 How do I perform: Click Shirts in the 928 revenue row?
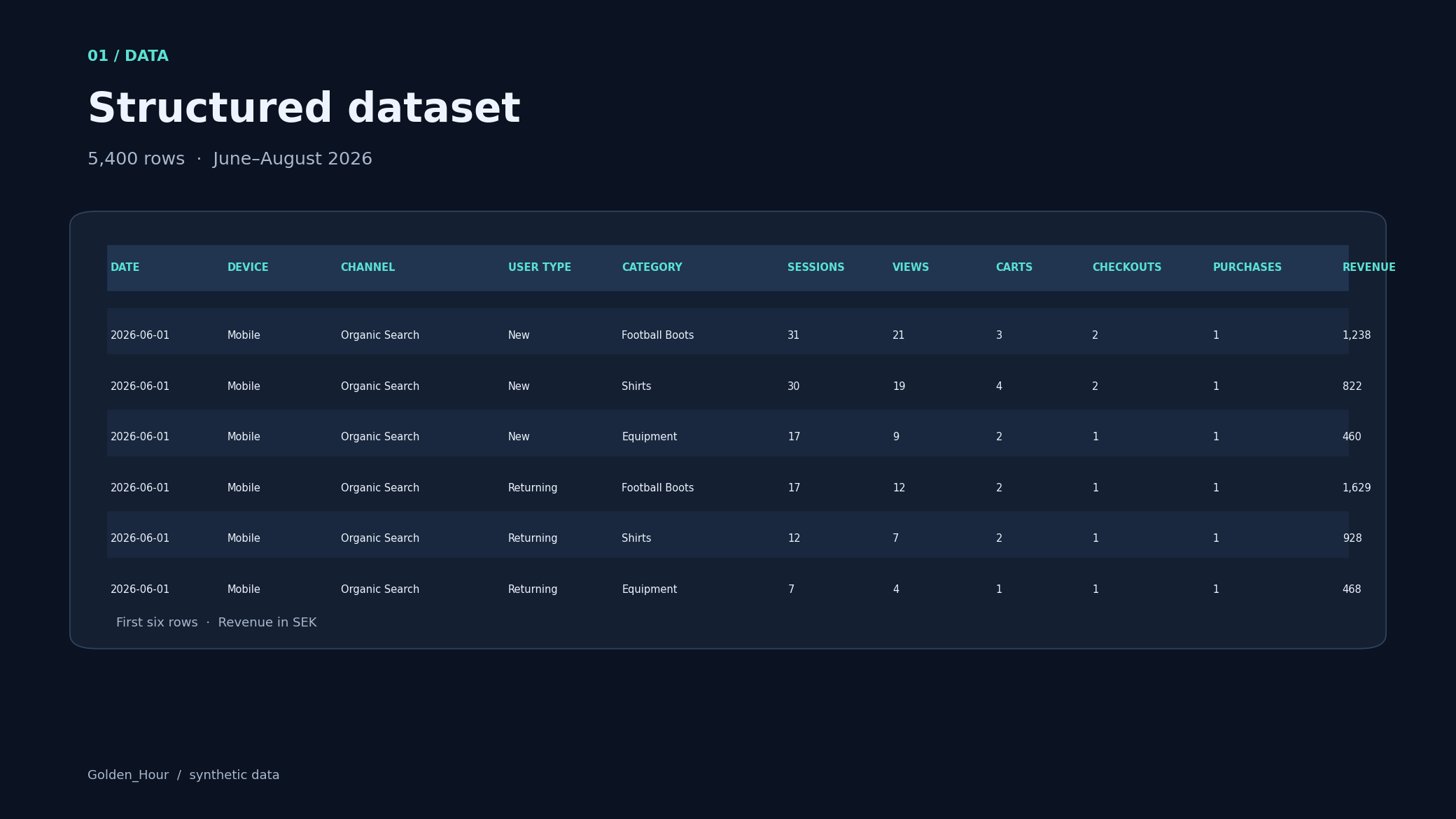click(x=636, y=538)
